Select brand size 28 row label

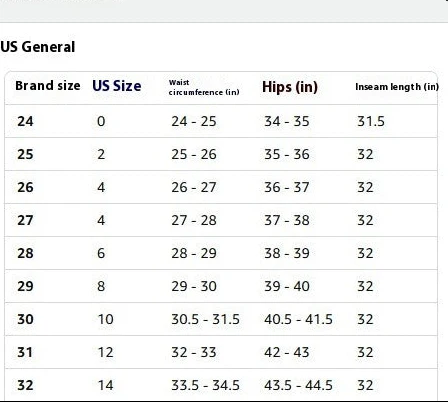tap(25, 253)
